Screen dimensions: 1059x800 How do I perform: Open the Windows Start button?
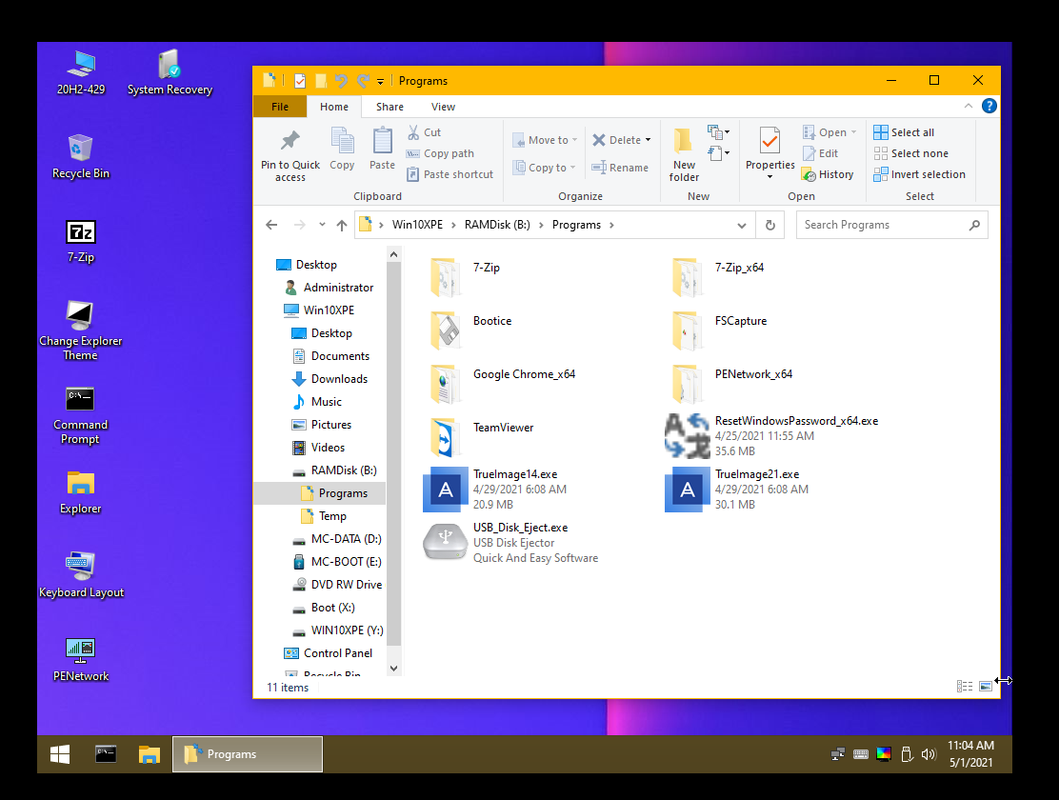pos(60,754)
